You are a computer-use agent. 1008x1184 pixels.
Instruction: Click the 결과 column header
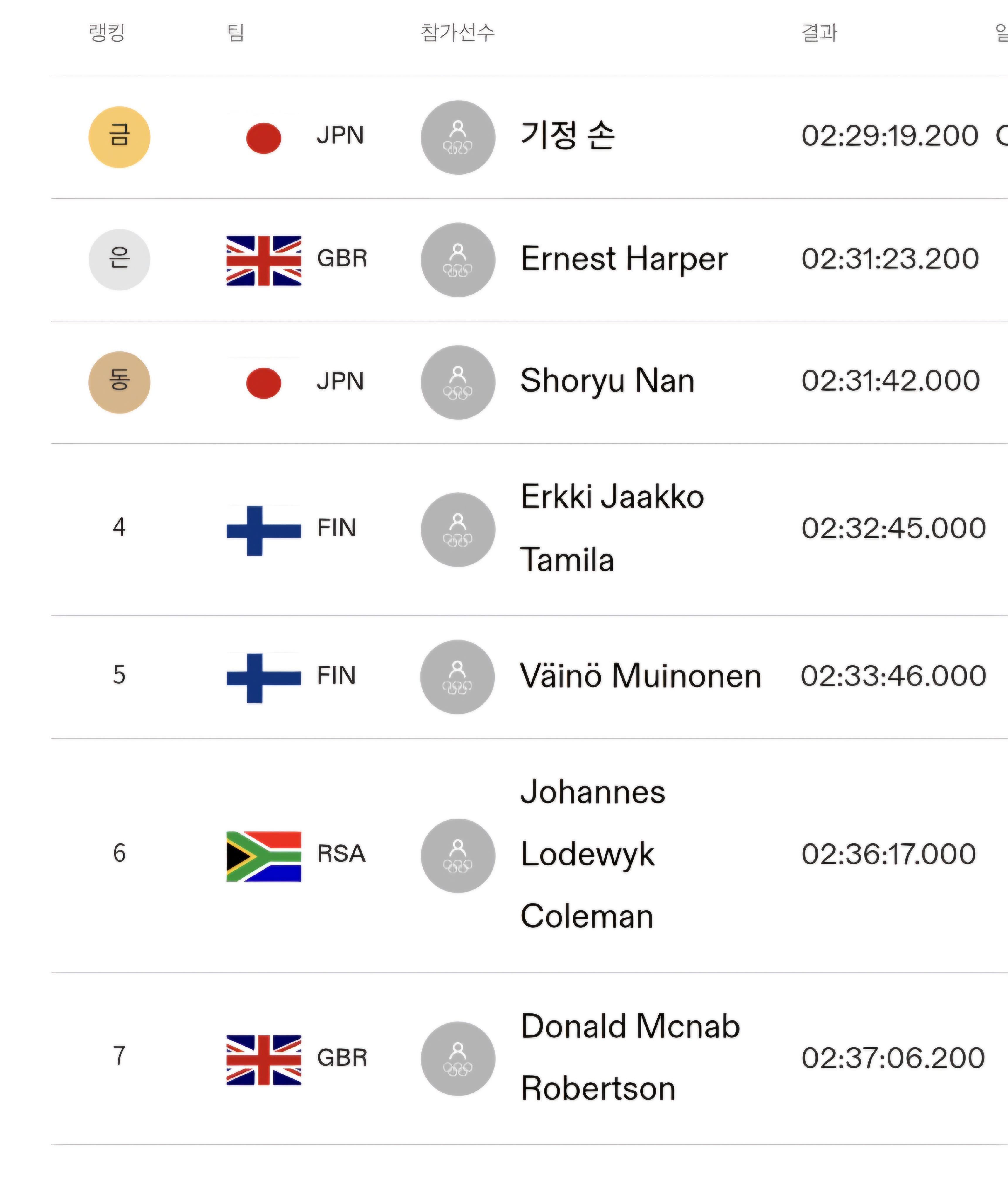(x=819, y=32)
